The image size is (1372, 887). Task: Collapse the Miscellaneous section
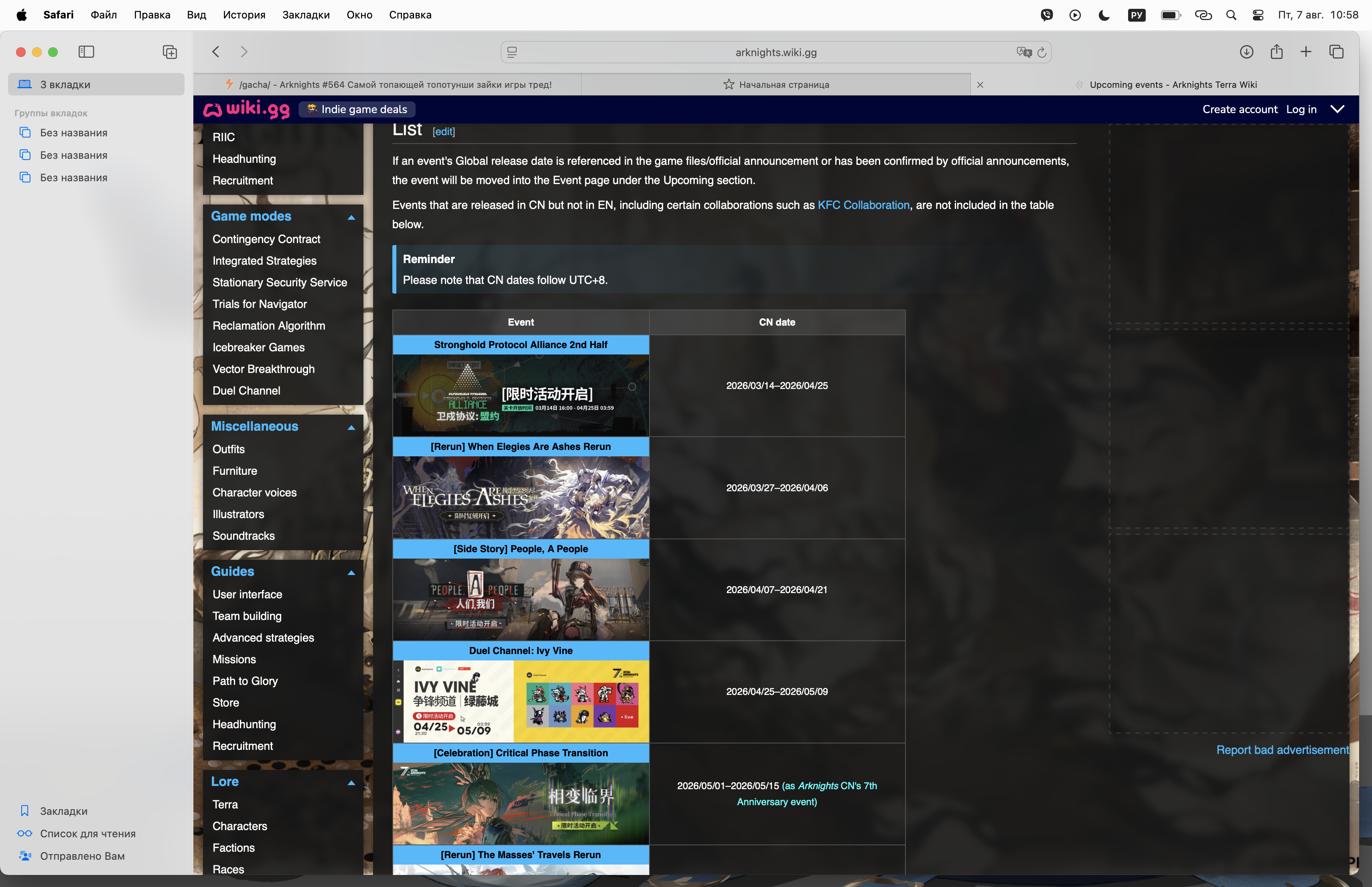[x=351, y=427]
